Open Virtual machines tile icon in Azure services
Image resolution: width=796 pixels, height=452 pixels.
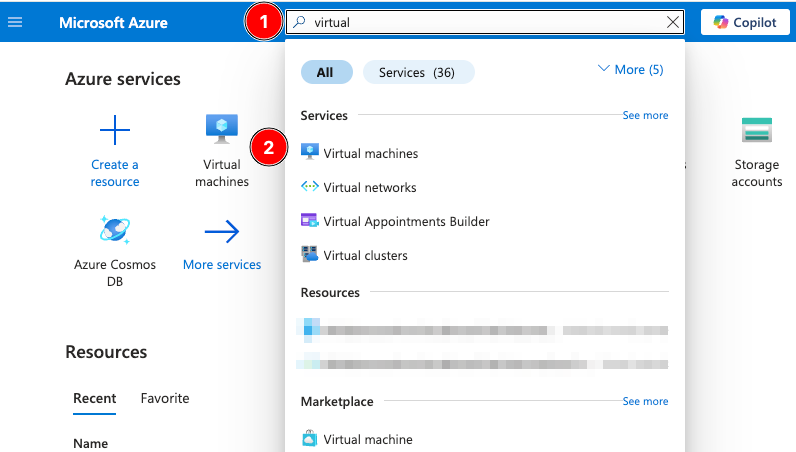pyautogui.click(x=222, y=128)
